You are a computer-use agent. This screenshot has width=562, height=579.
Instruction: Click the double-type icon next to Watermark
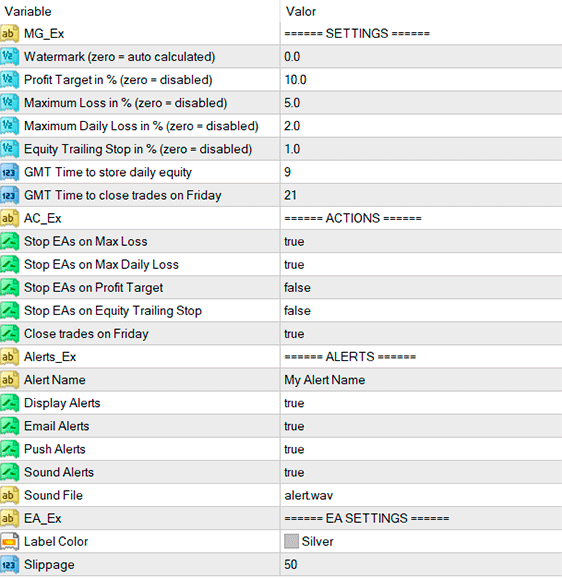pyautogui.click(x=9, y=57)
